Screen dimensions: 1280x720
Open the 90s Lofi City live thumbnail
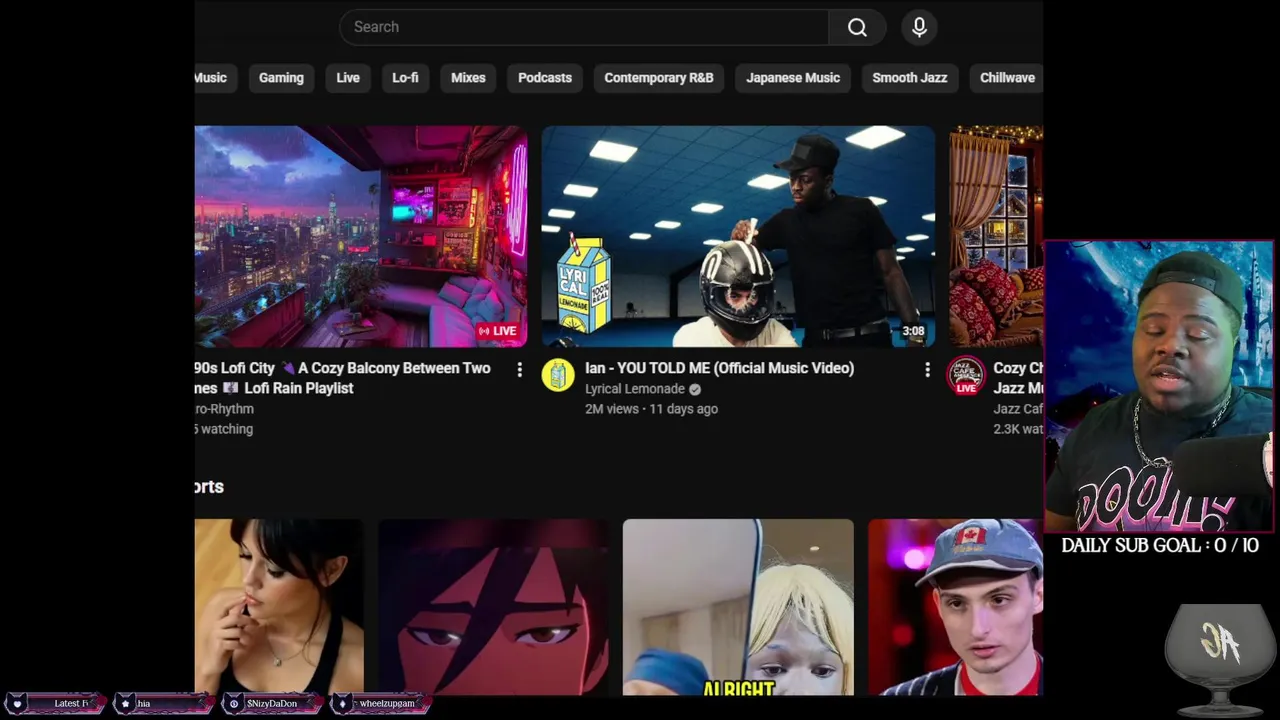click(361, 236)
